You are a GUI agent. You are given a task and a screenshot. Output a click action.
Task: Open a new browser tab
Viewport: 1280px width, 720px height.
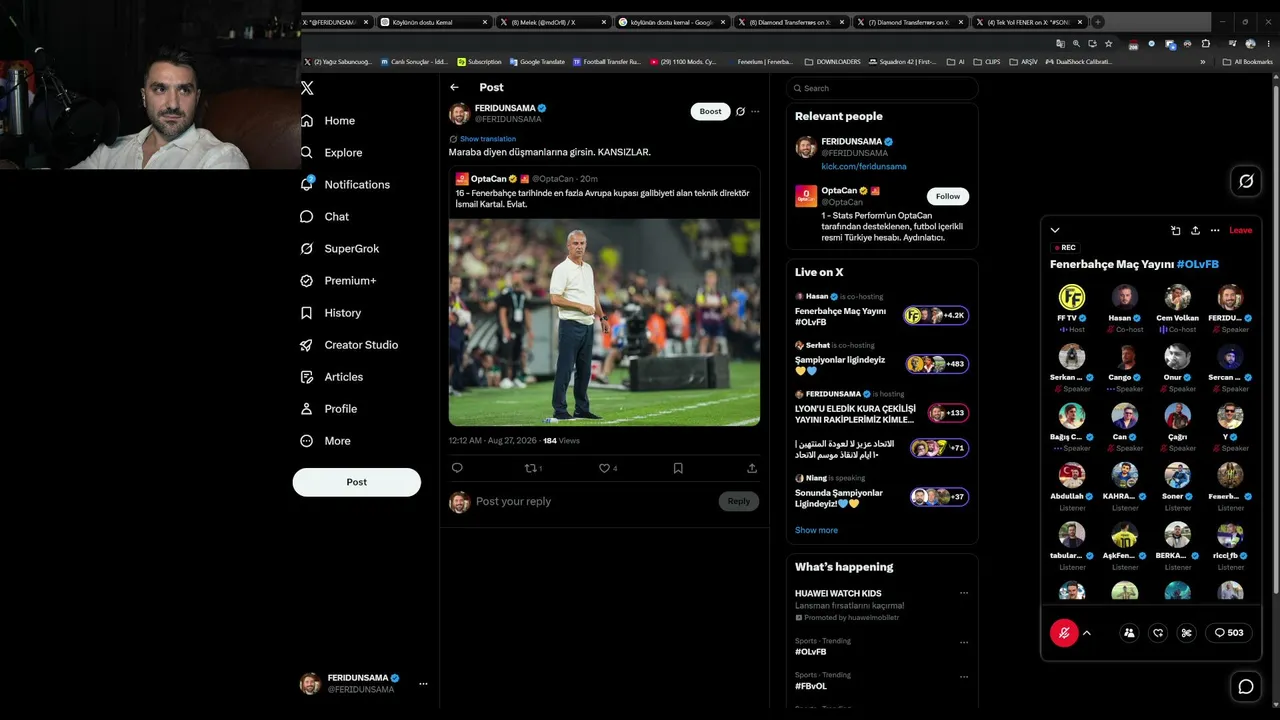click(1098, 22)
